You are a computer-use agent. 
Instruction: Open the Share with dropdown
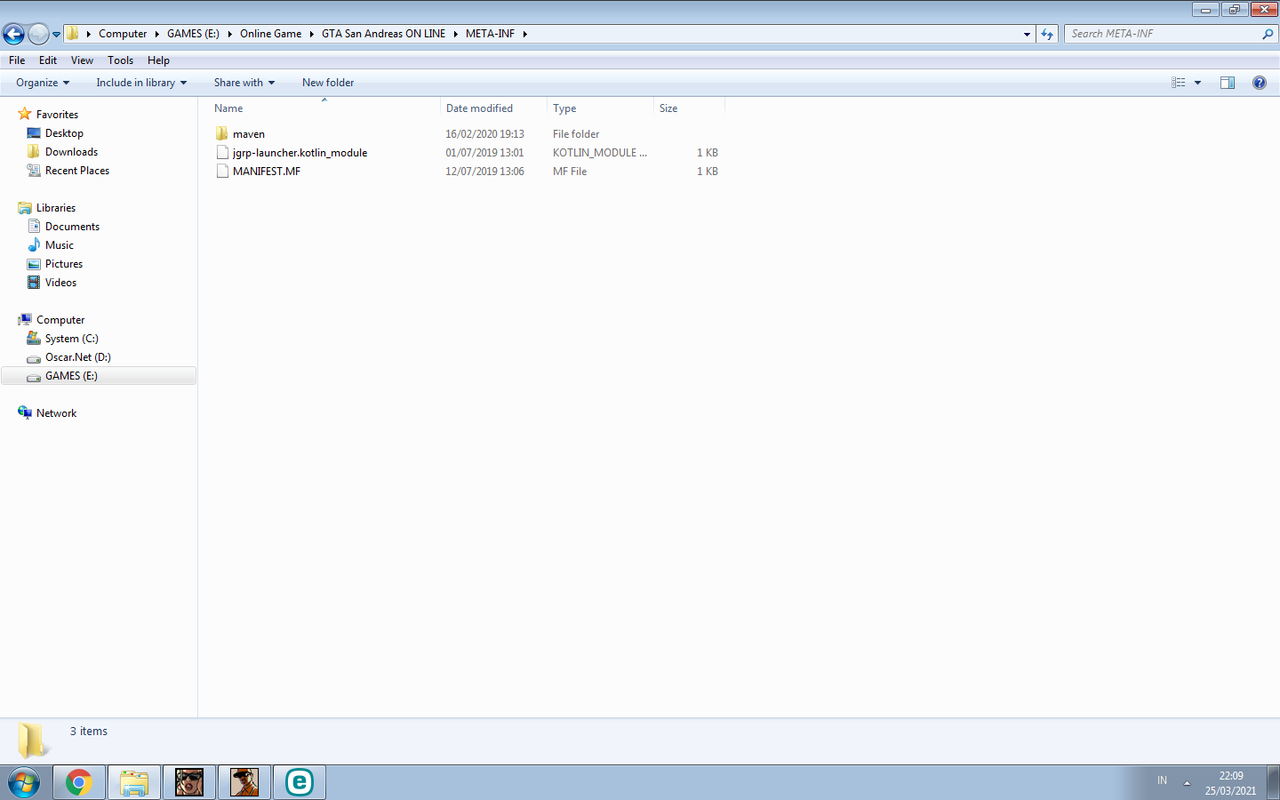(244, 83)
